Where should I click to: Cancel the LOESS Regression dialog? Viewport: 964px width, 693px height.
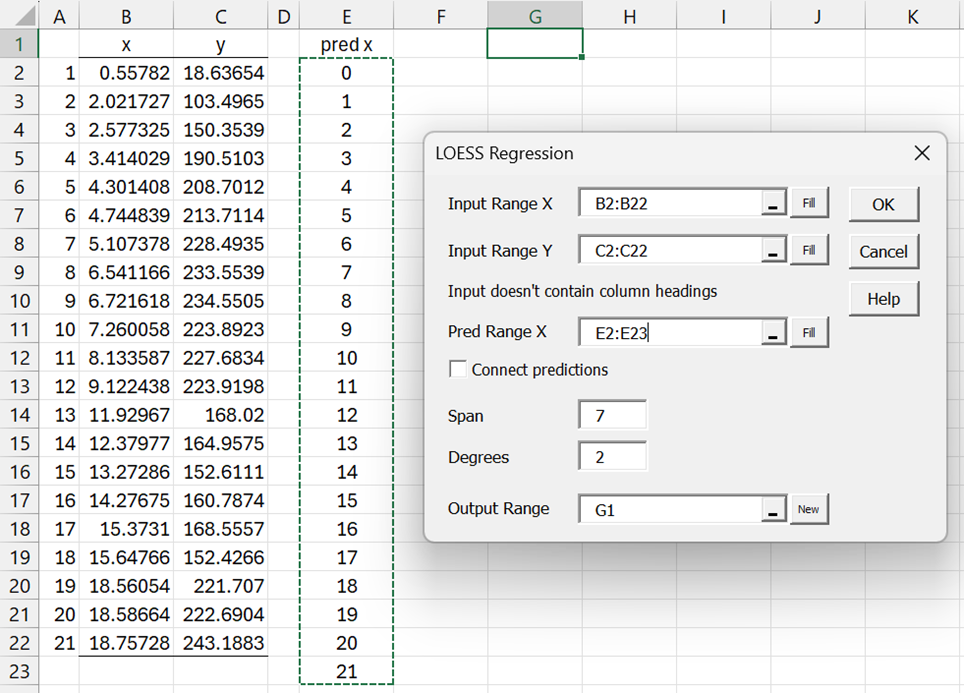pyautogui.click(x=883, y=252)
